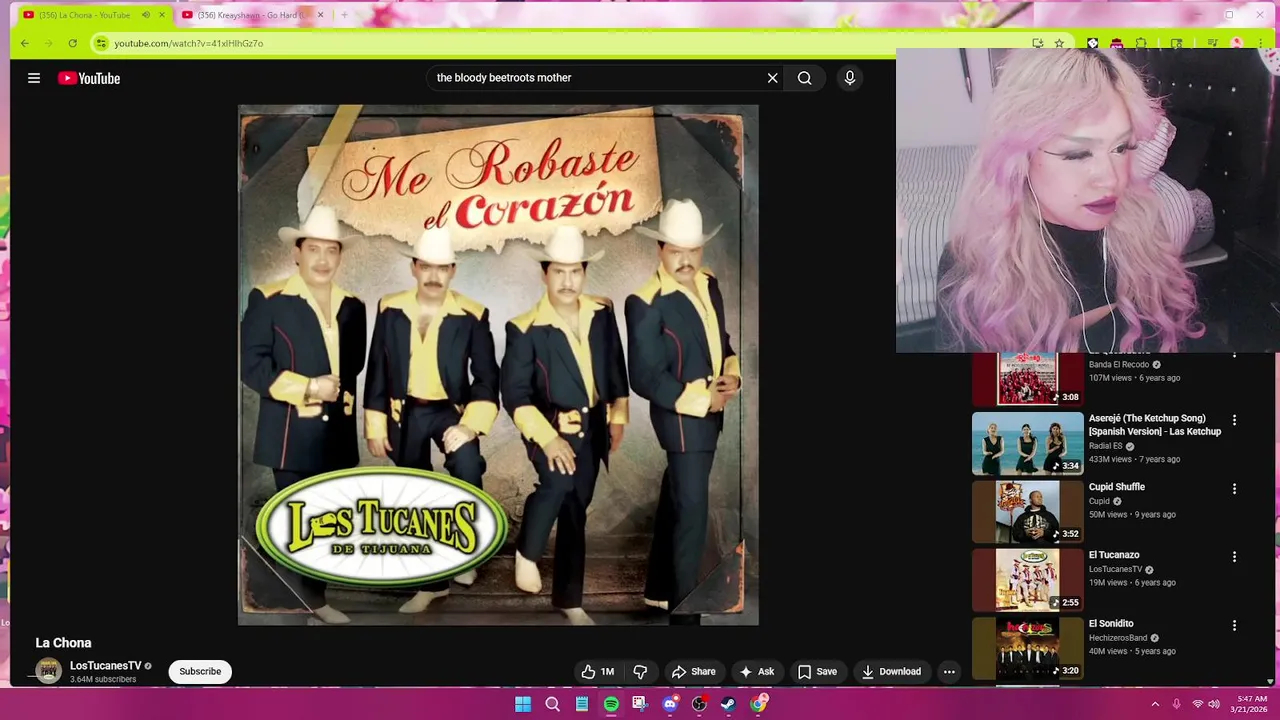Screen dimensions: 1280x720
Task: Go to YouTube home via logo
Action: coord(89,78)
